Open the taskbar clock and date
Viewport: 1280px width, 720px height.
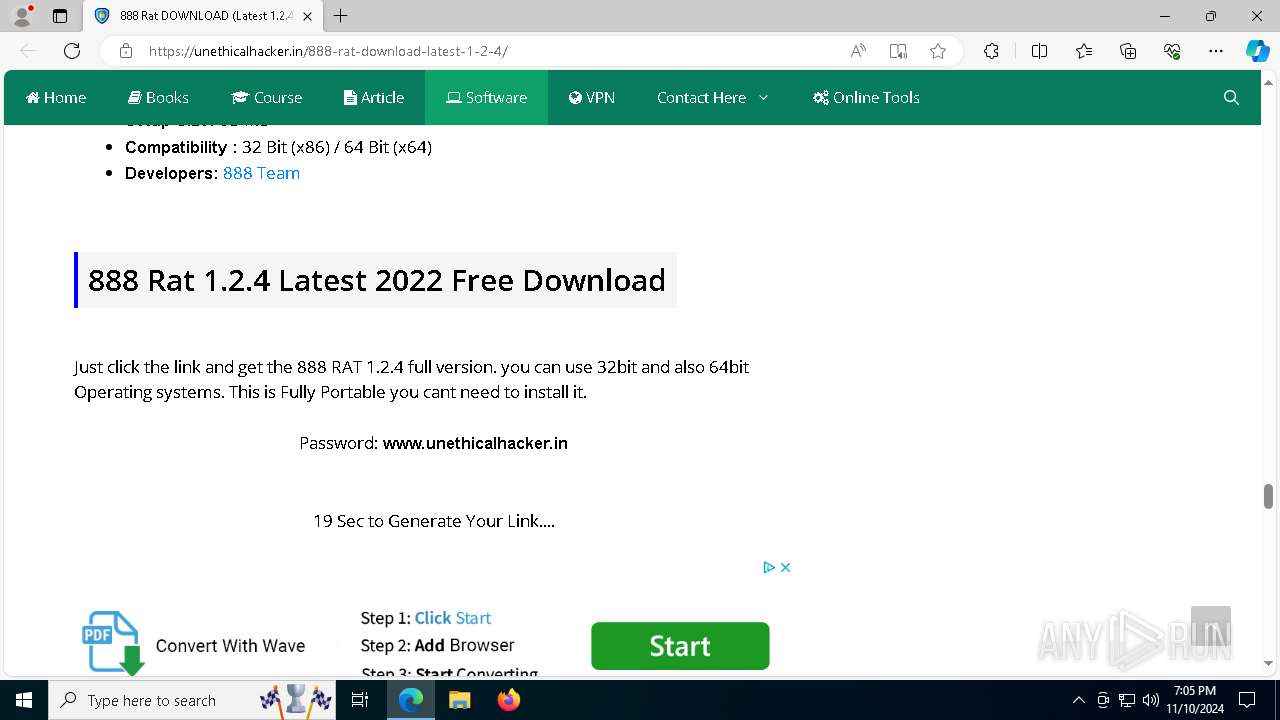pyautogui.click(x=1195, y=700)
